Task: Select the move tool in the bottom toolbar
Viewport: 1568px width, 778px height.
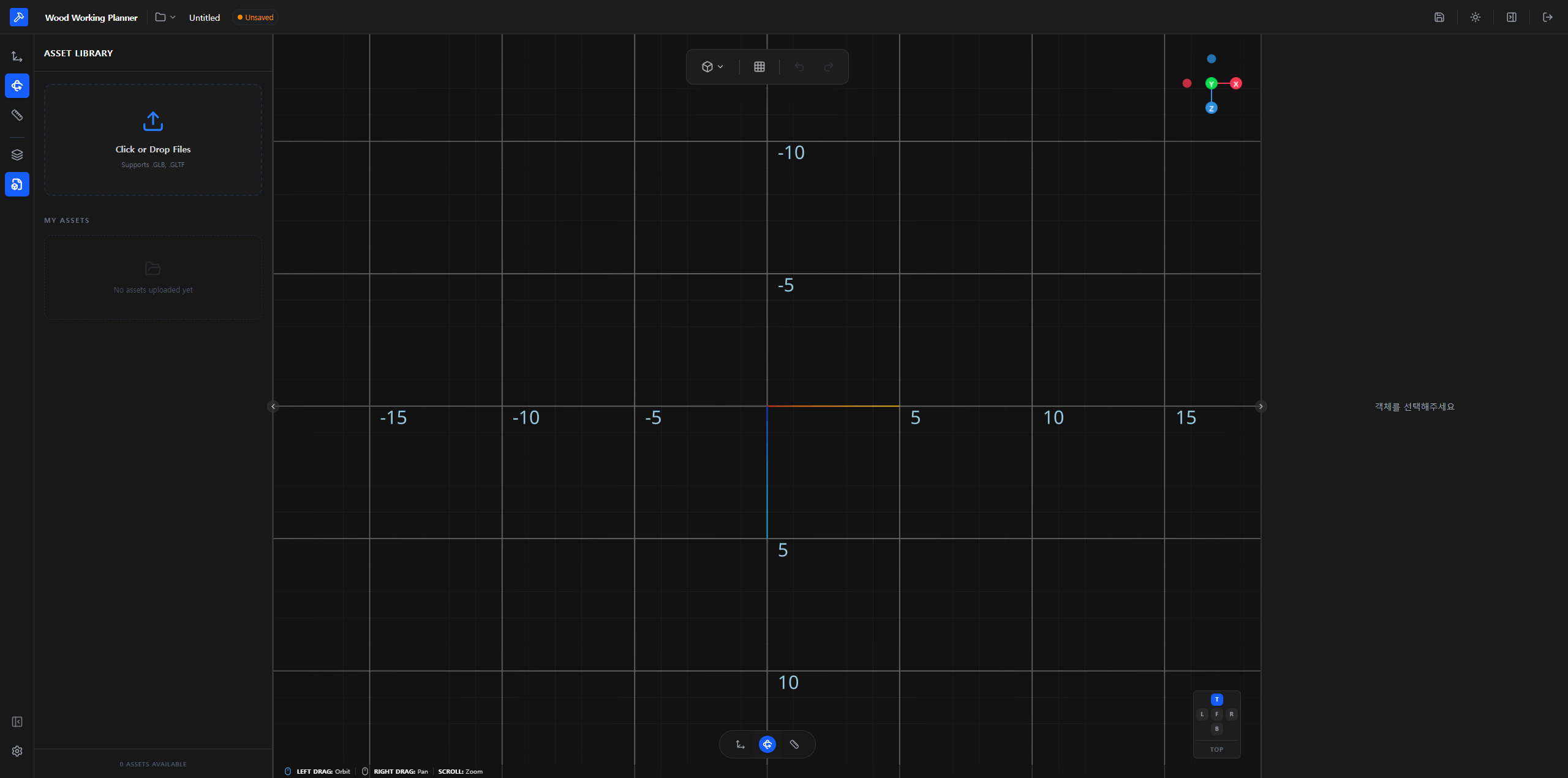Action: [x=739, y=744]
